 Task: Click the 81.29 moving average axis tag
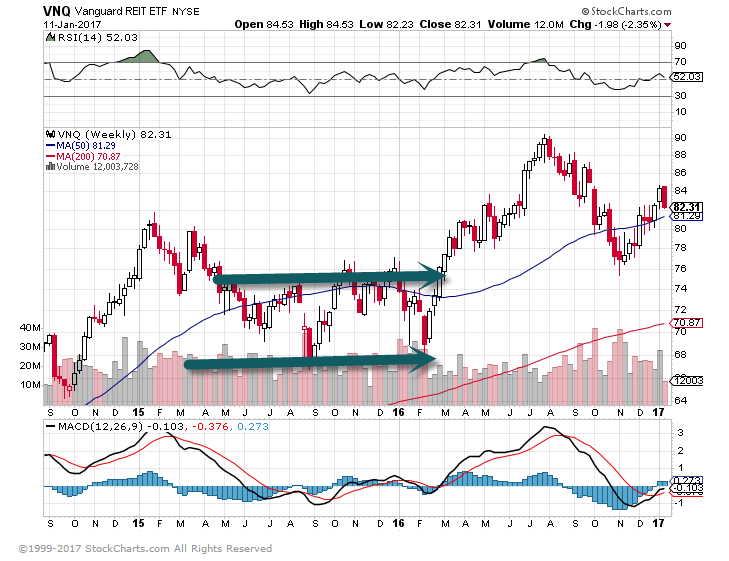686,216
